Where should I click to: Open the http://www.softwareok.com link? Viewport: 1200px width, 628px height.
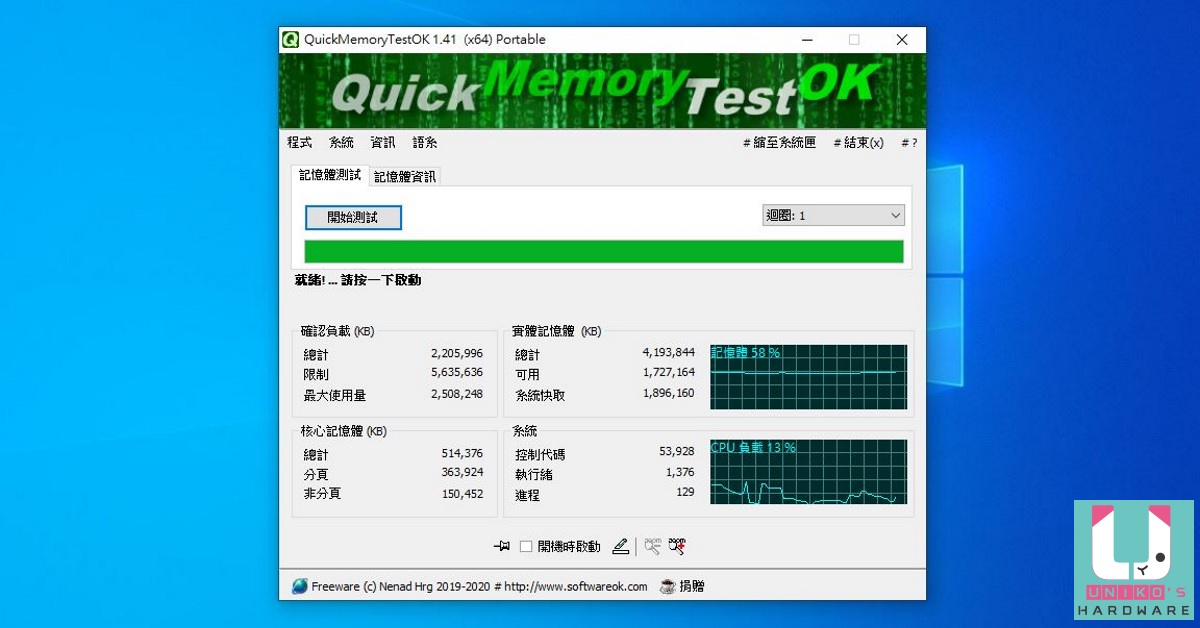[x=575, y=586]
